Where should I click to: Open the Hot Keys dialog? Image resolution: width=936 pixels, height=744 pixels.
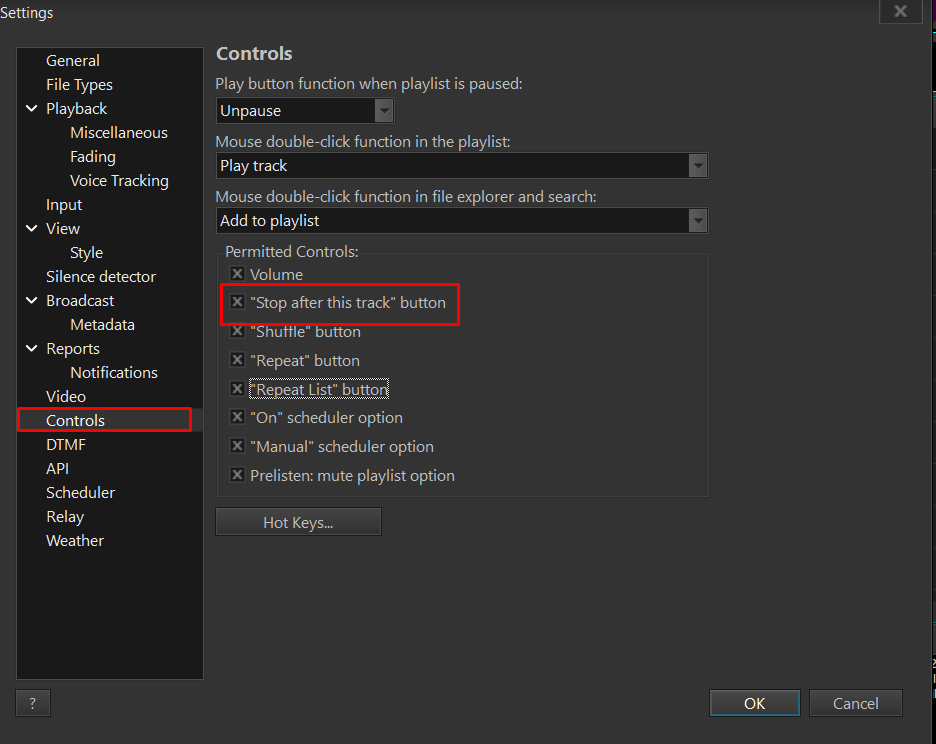(298, 522)
